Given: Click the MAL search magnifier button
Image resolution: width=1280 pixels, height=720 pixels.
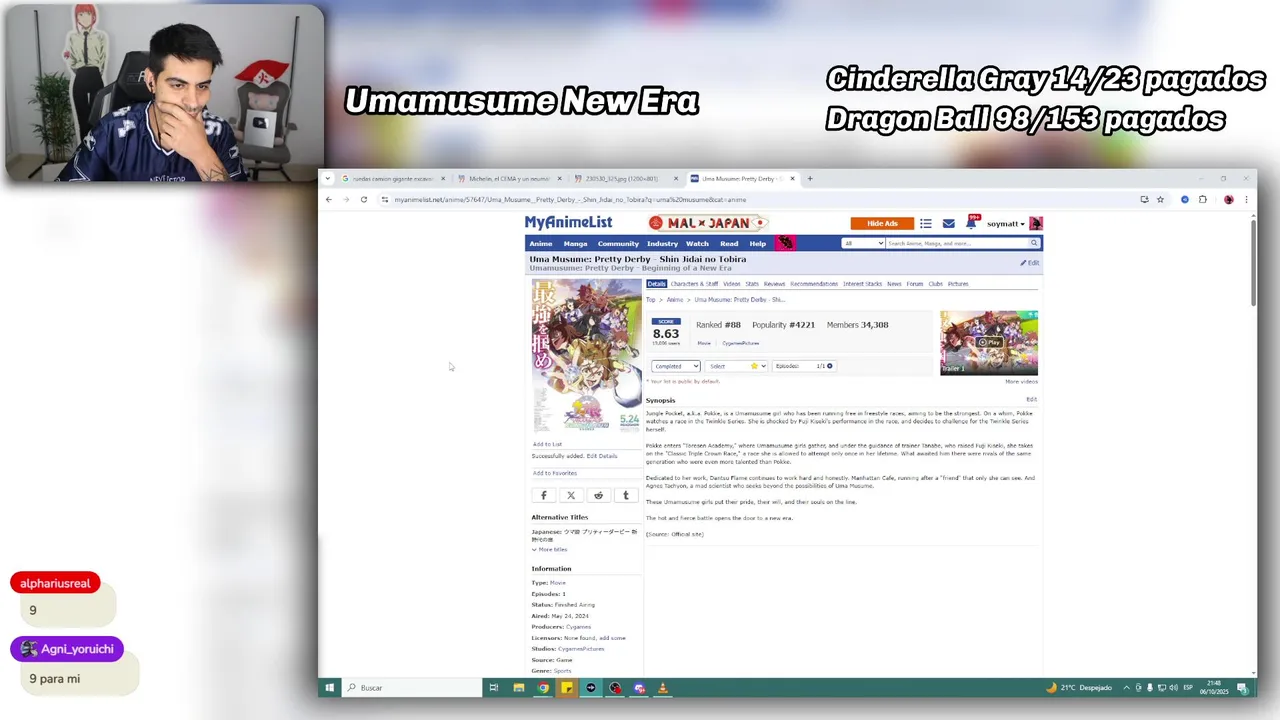Looking at the screenshot, I should [1034, 243].
